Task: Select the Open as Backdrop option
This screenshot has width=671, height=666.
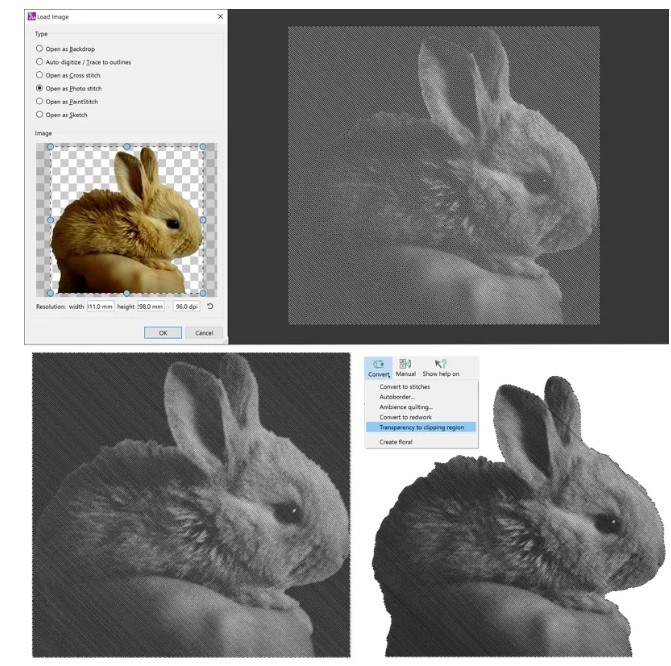Action: coord(40,48)
